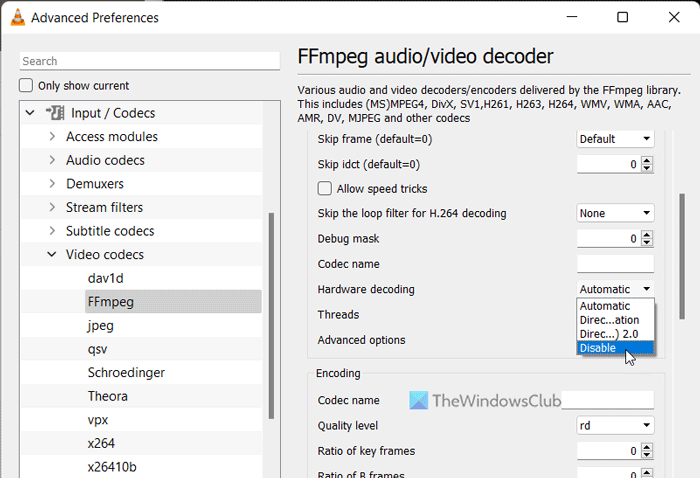Increase Ratio of key frames value
This screenshot has height=478, width=700.
(x=647, y=447)
